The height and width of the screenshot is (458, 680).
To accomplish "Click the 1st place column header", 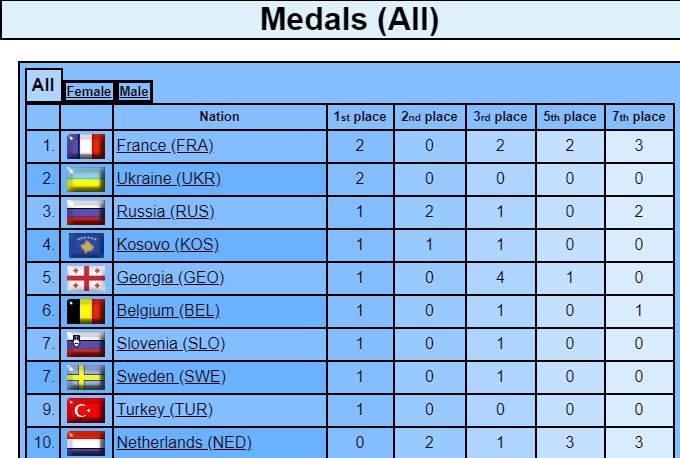I will [x=360, y=117].
